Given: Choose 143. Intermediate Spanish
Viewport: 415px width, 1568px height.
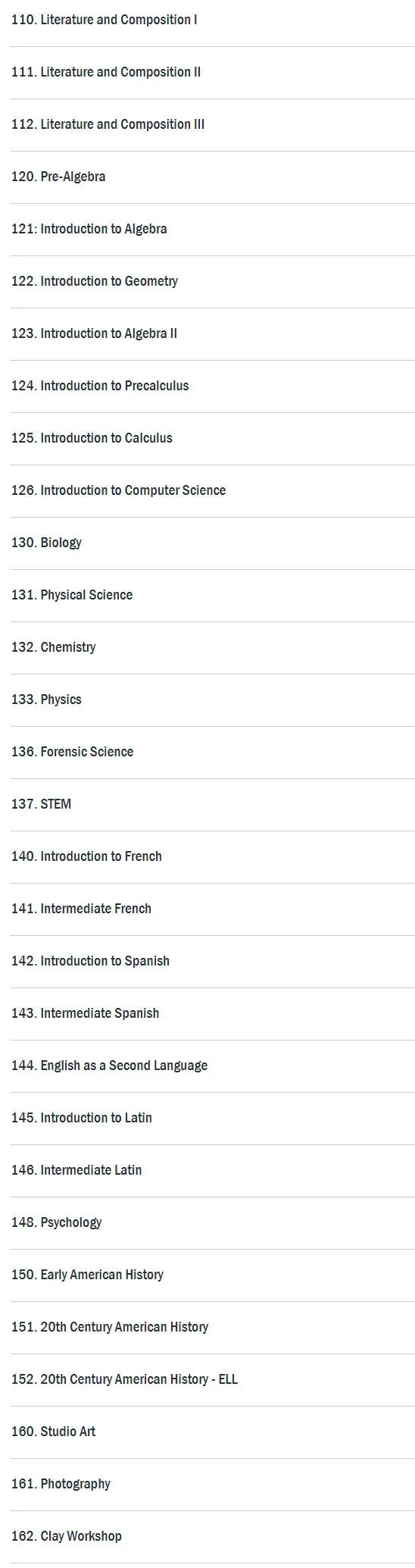Looking at the screenshot, I should click(86, 1013).
